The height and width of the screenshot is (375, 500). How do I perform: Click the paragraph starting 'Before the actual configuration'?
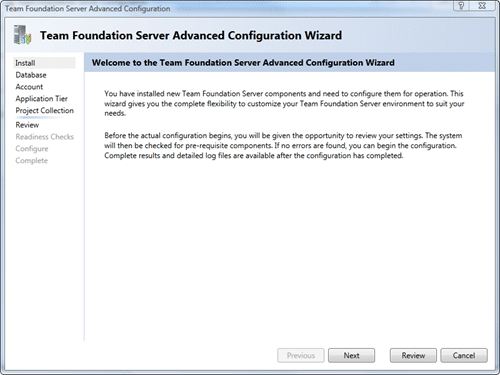(283, 146)
